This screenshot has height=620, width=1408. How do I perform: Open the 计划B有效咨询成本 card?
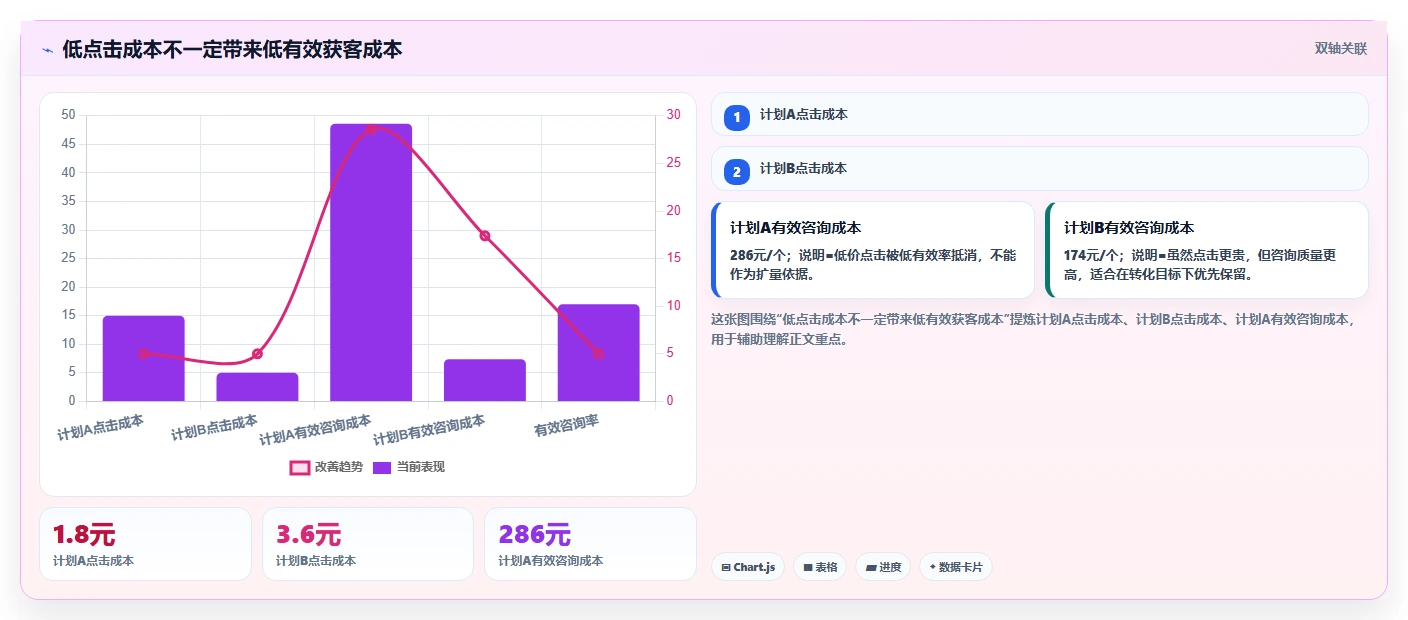click(1206, 250)
